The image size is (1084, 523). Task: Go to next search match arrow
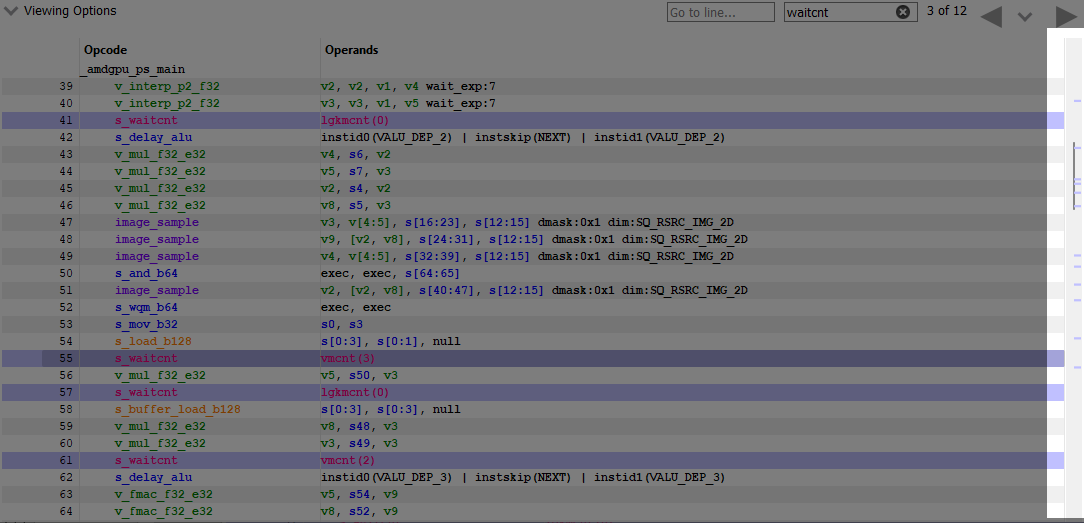[x=1066, y=16]
